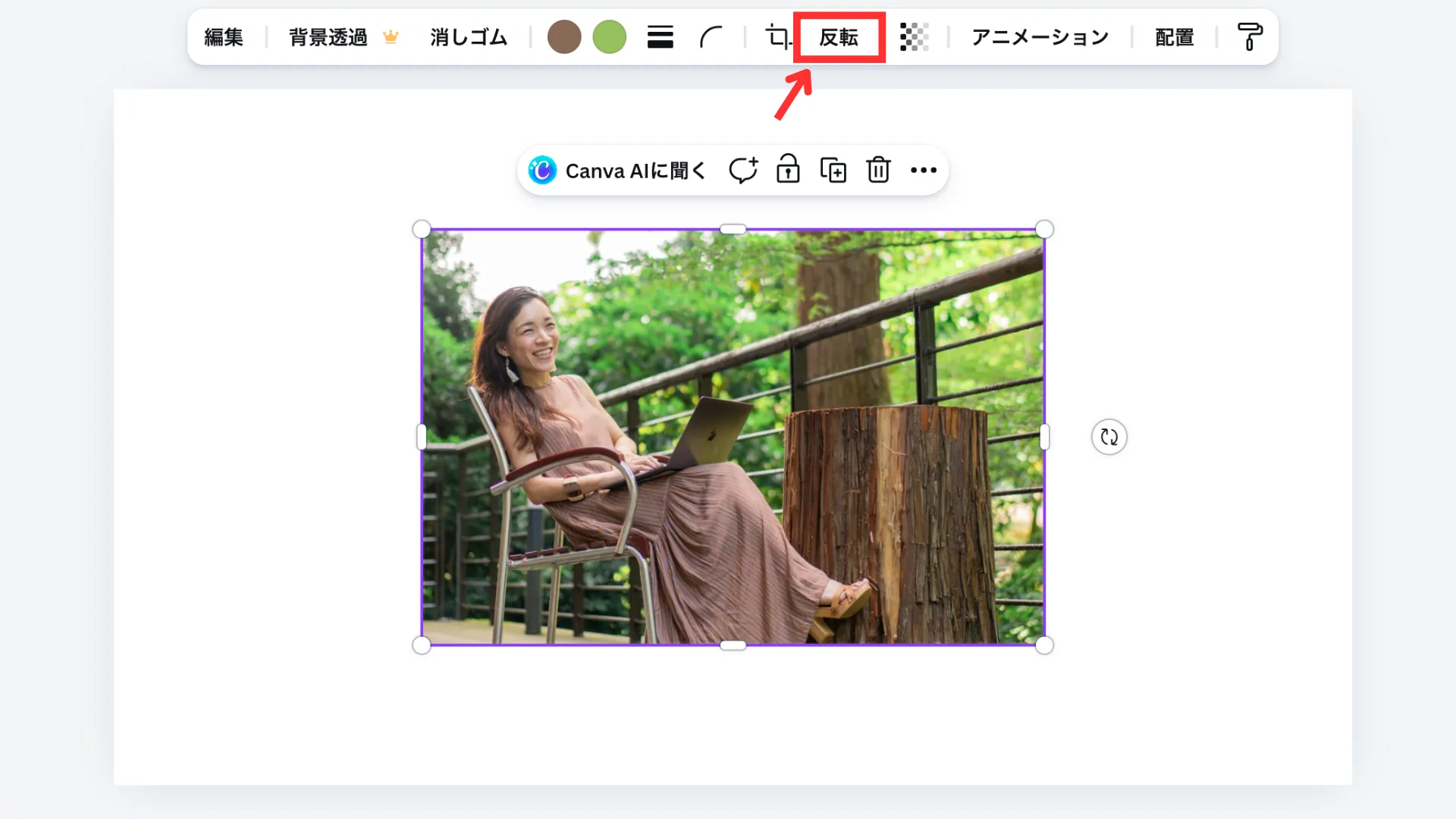Pick the brown color swatch
The image size is (1456, 819).
[564, 37]
